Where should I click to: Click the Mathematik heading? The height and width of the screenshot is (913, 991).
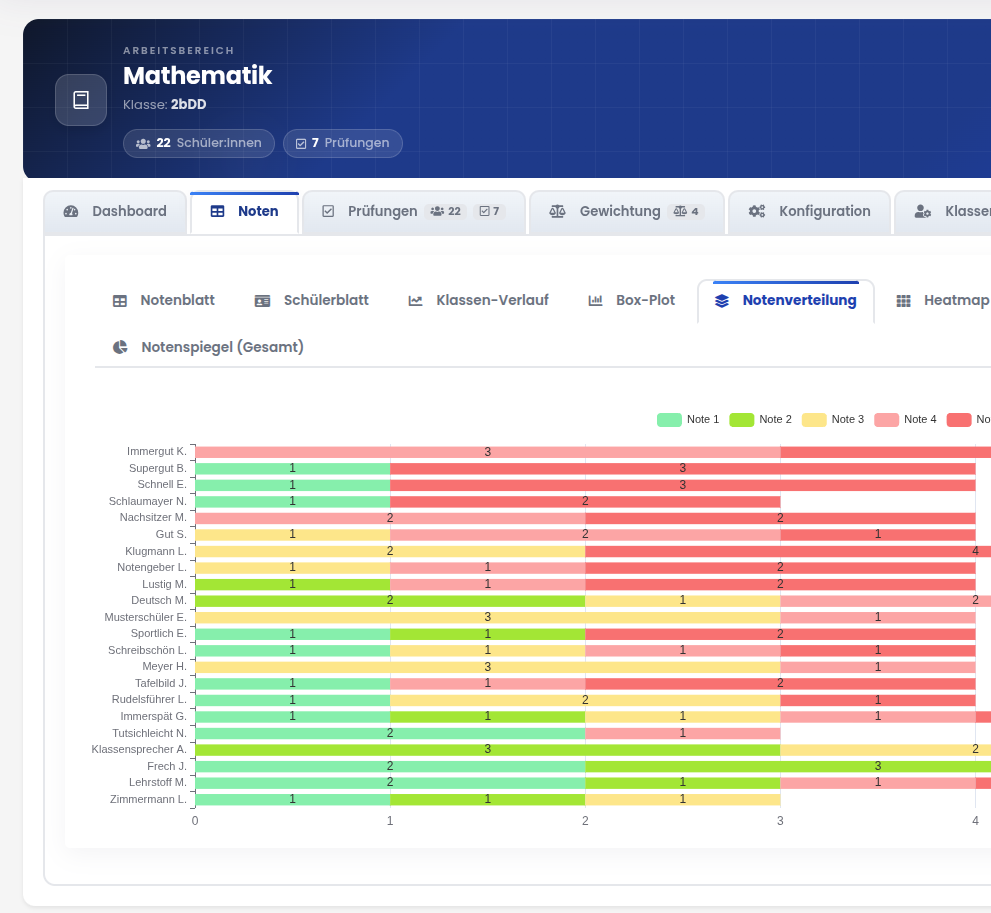click(x=198, y=76)
